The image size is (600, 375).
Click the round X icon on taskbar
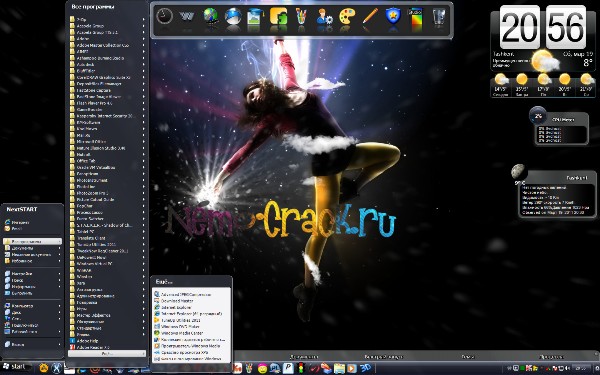point(57,368)
